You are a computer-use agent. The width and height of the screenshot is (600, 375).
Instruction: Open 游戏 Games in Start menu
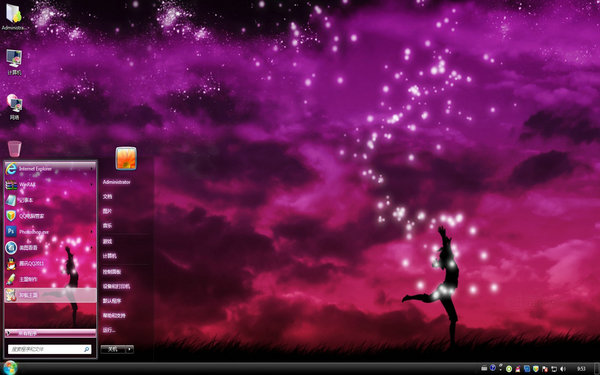click(107, 241)
